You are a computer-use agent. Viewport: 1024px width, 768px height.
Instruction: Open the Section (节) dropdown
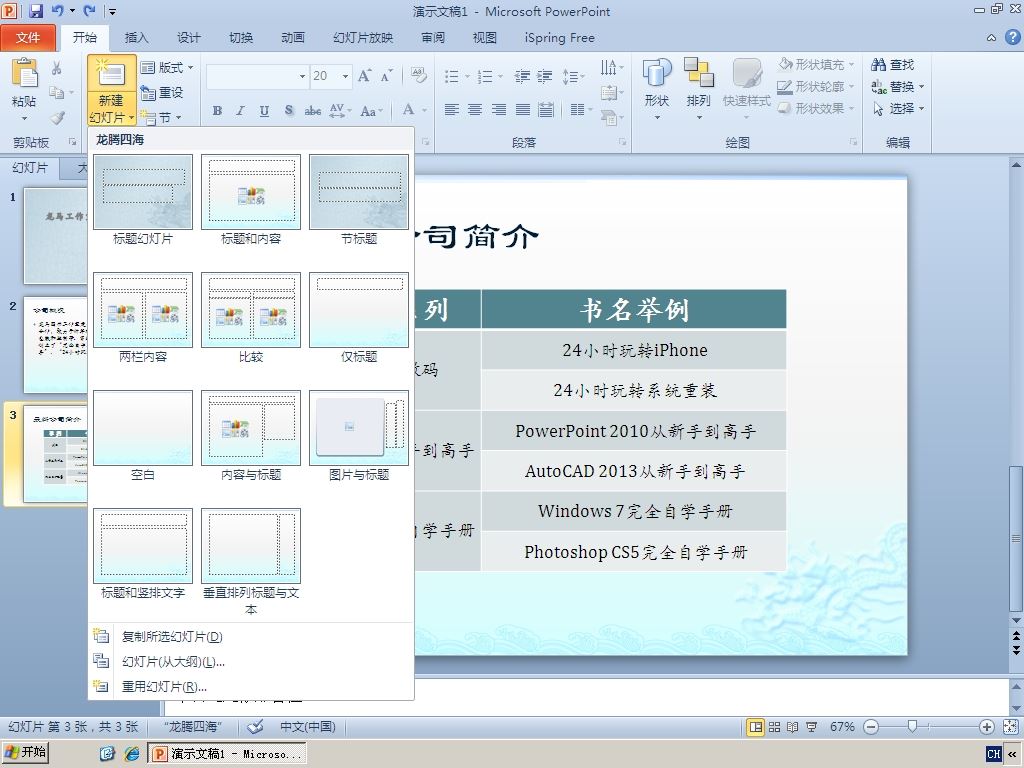[161, 118]
